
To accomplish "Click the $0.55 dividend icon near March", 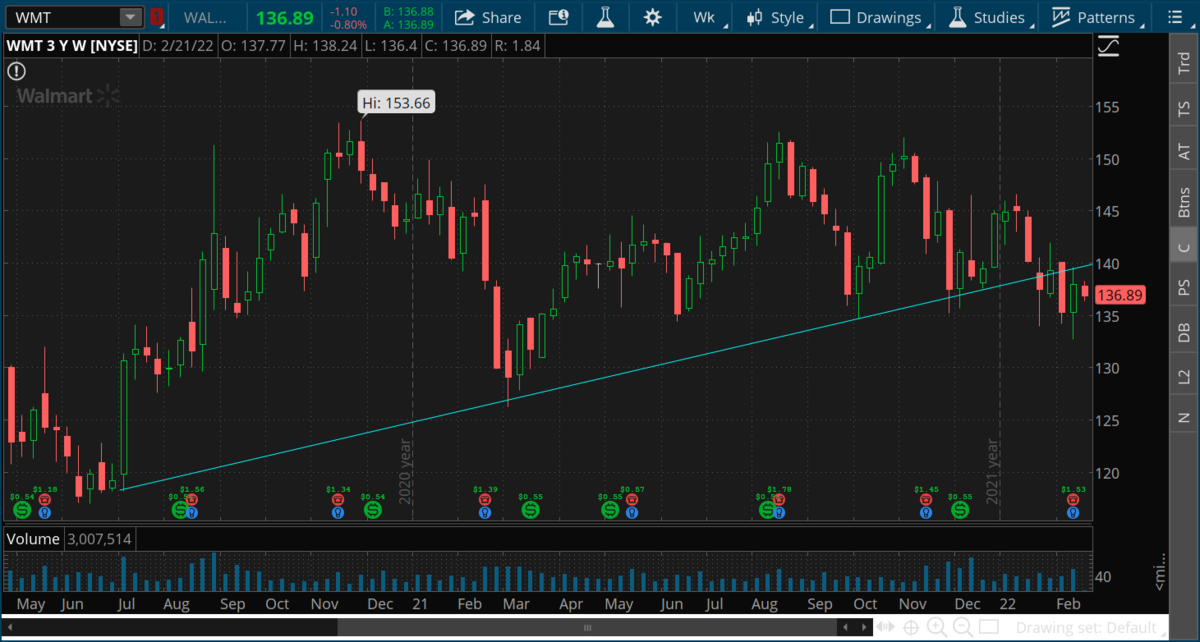I will [531, 510].
